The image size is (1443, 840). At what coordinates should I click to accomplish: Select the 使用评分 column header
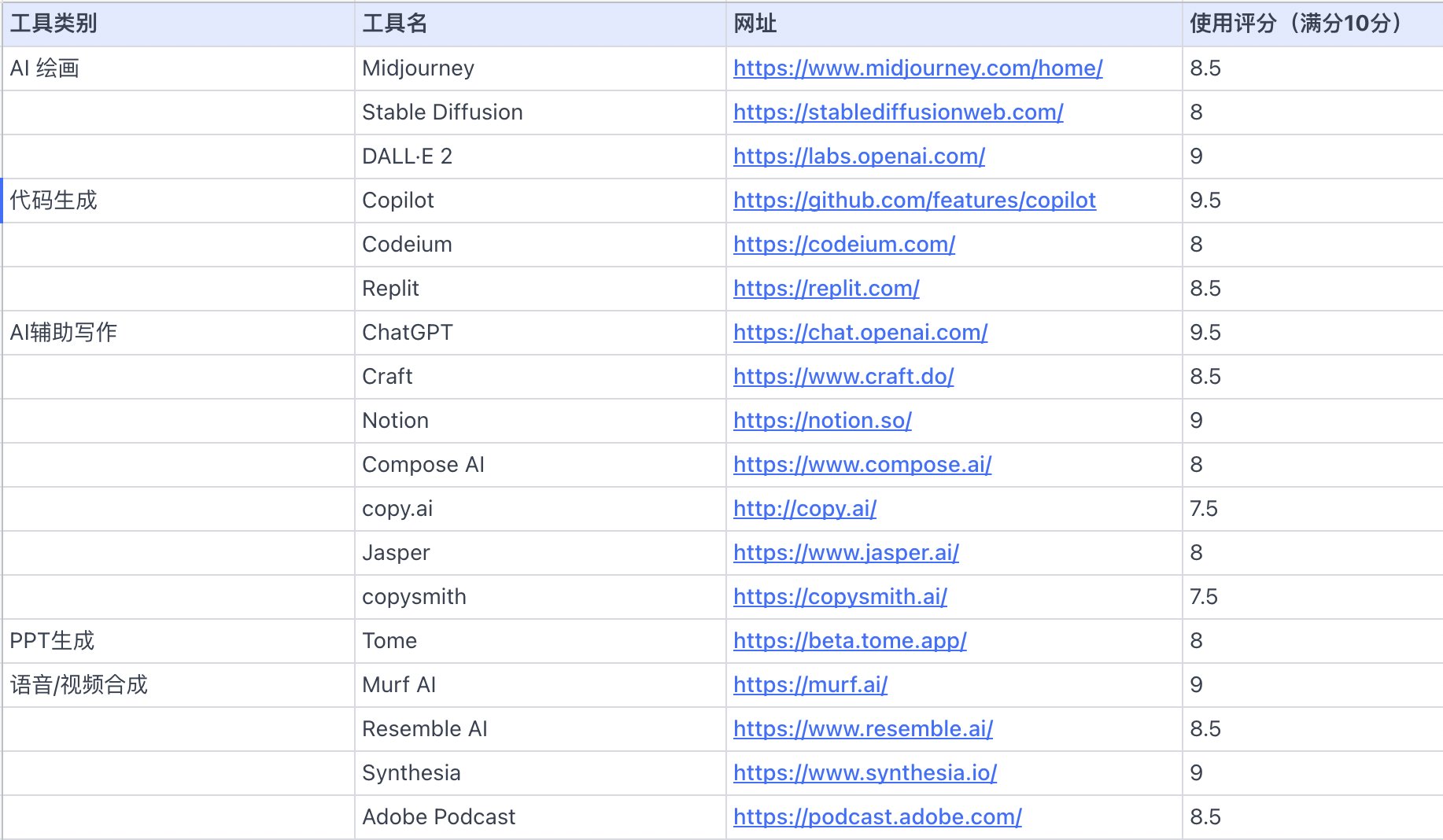click(x=1311, y=24)
